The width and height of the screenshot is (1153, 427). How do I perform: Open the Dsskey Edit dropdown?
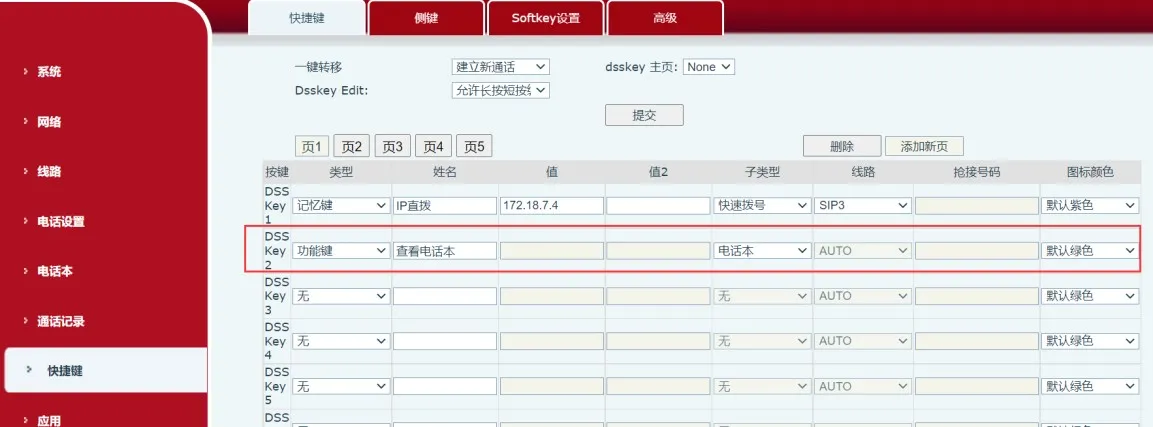tap(500, 90)
